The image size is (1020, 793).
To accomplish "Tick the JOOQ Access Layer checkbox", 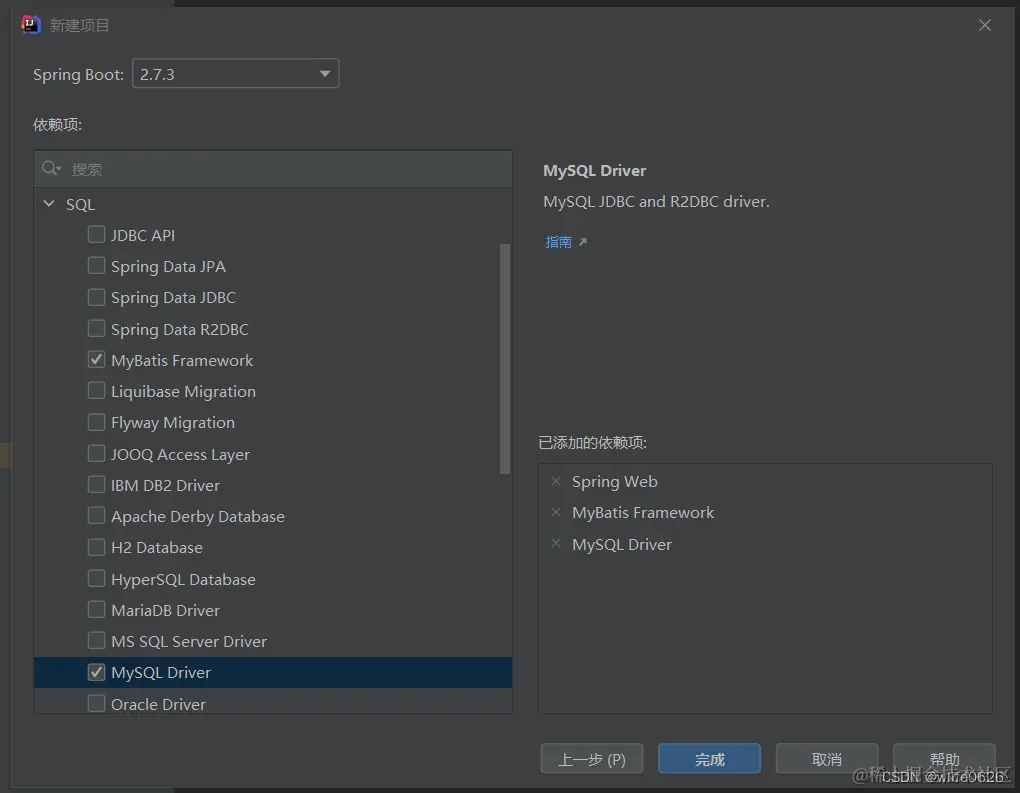I will [x=96, y=453].
